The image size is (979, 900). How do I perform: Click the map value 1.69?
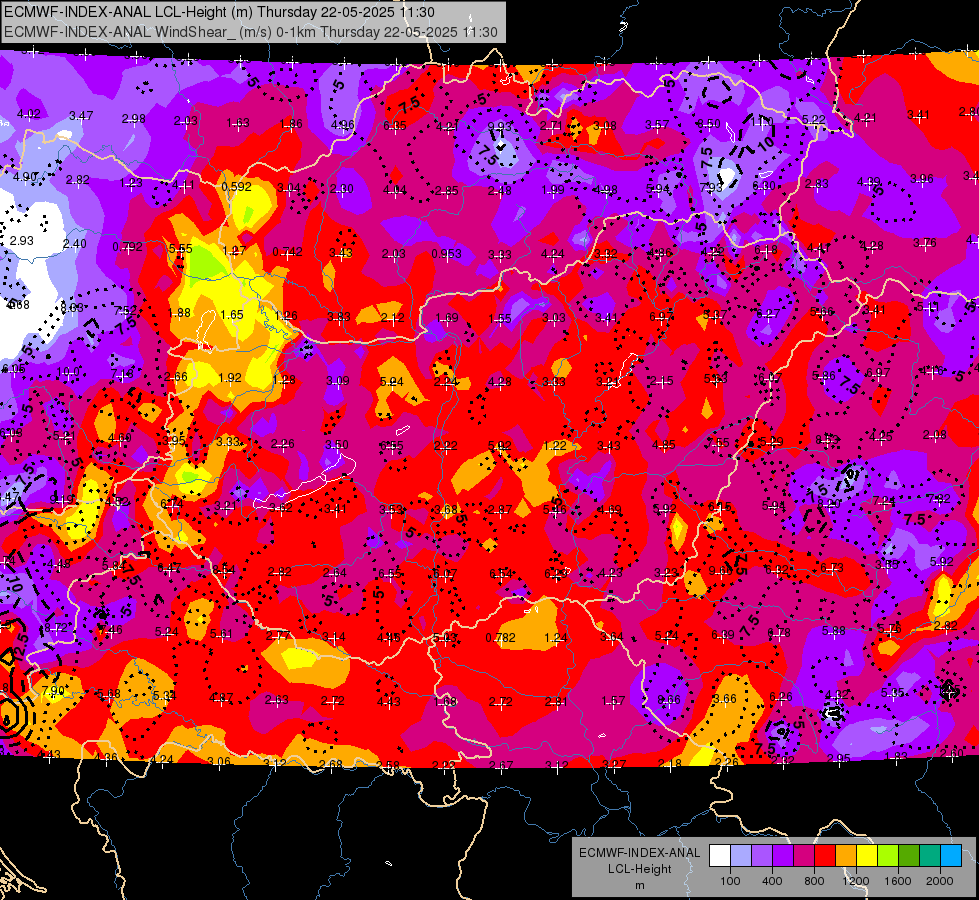[x=447, y=318]
